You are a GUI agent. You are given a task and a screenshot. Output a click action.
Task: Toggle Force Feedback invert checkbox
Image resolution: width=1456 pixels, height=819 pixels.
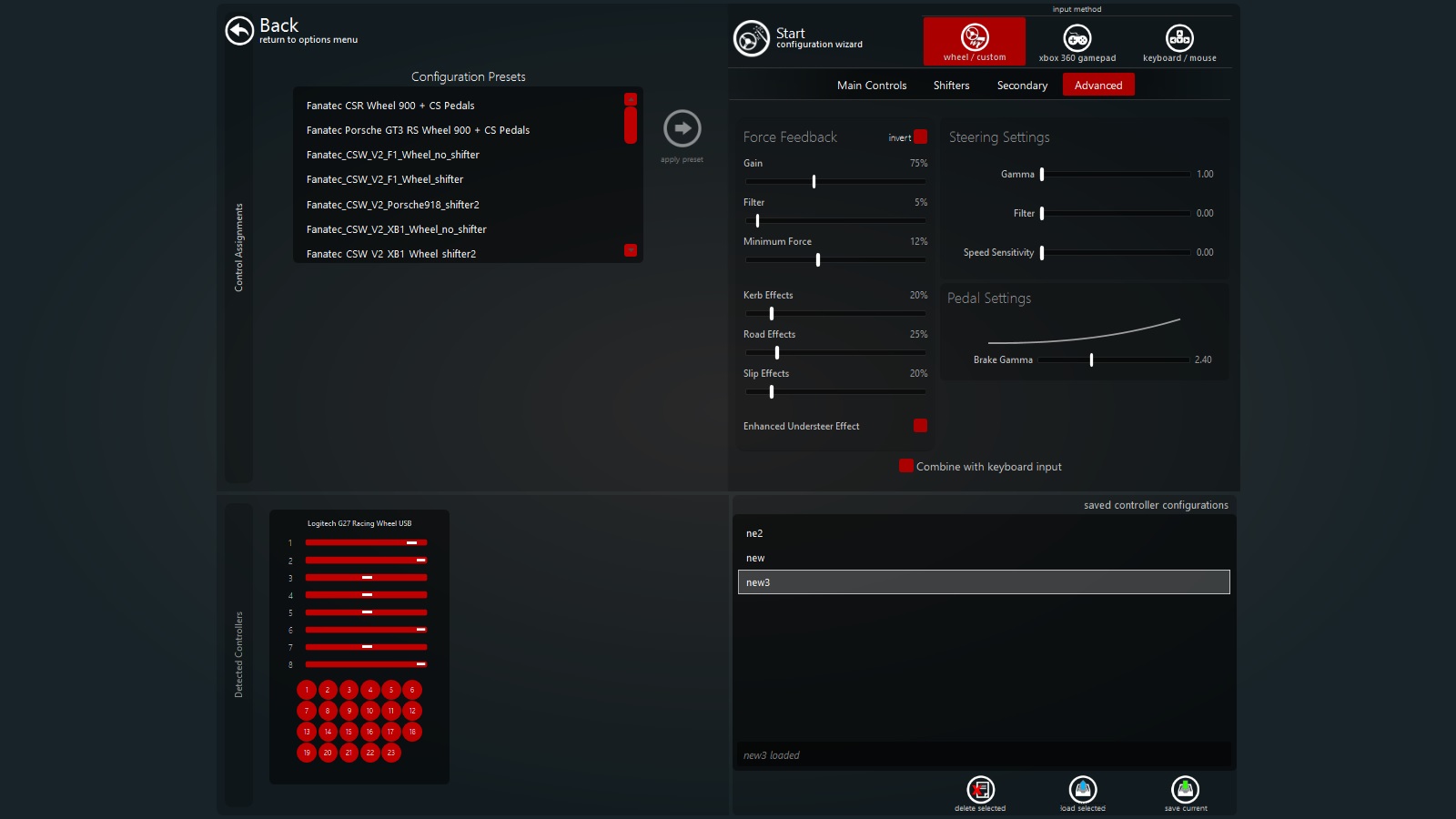pos(920,137)
